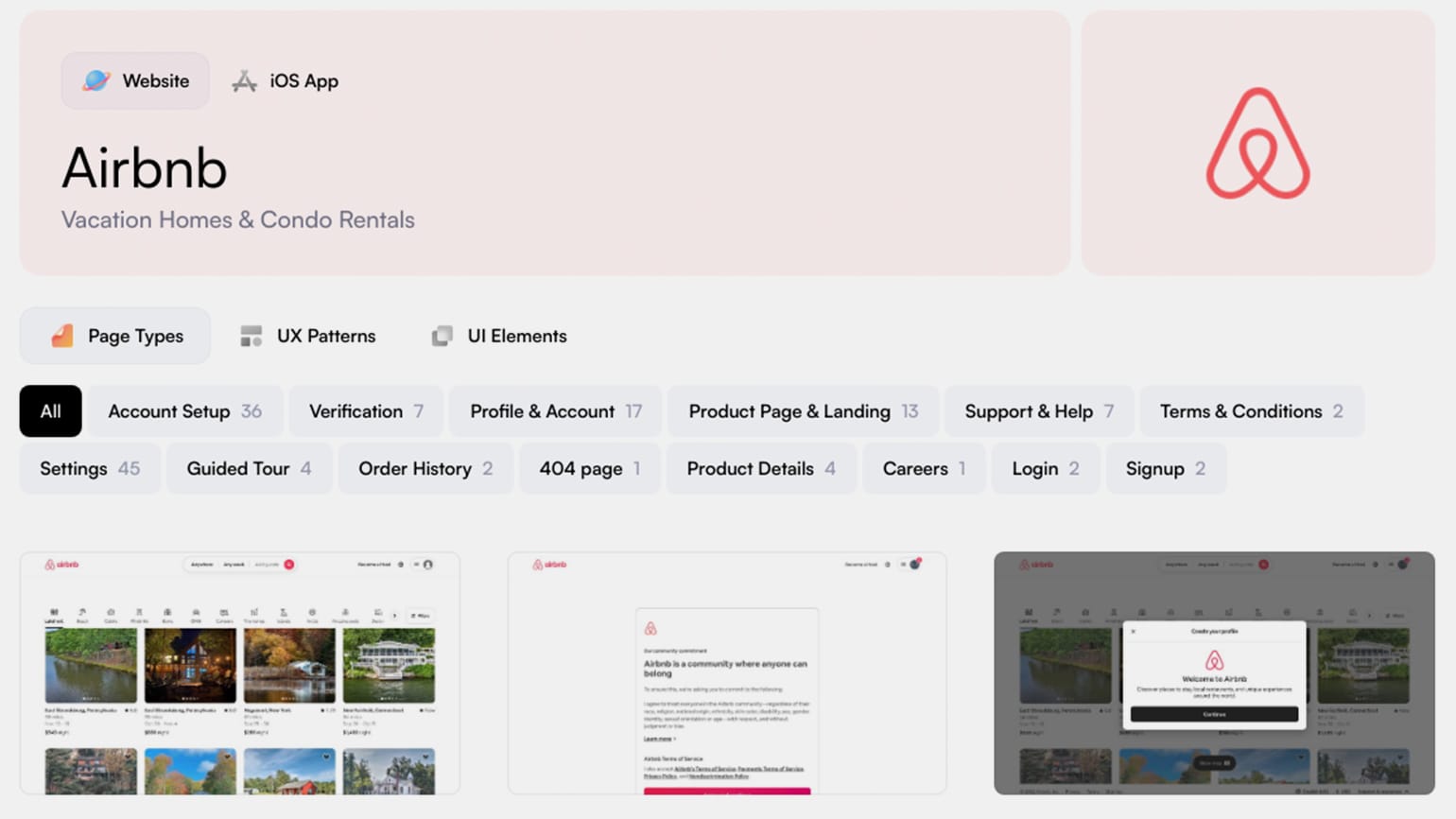The height and width of the screenshot is (819, 1456).
Task: Filter by Verification
Action: coord(366,410)
